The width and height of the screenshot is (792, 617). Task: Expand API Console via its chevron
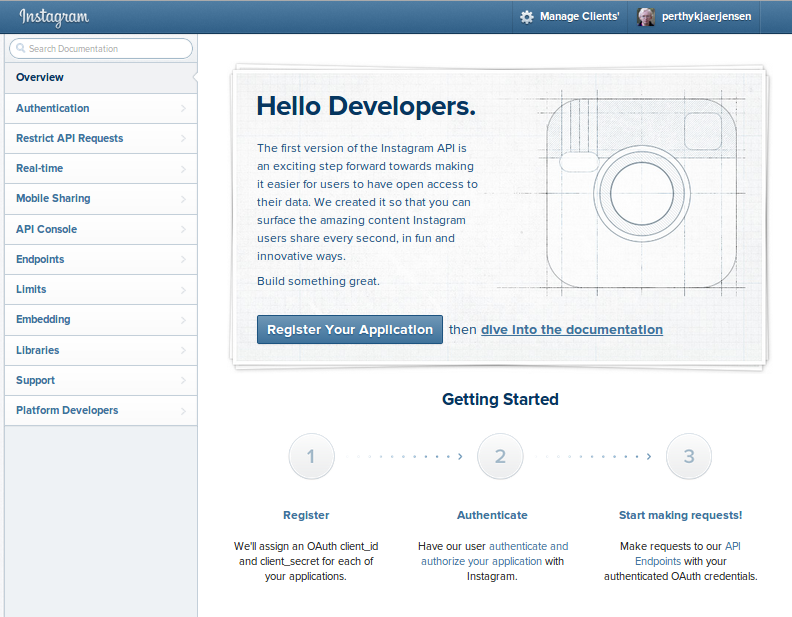coord(183,229)
